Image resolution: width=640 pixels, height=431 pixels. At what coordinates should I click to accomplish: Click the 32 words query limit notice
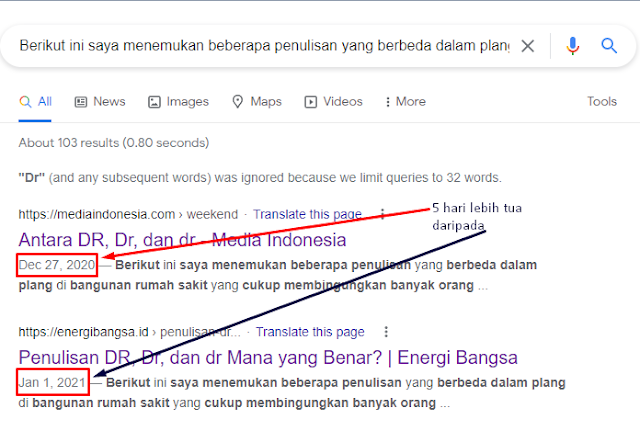tap(260, 178)
